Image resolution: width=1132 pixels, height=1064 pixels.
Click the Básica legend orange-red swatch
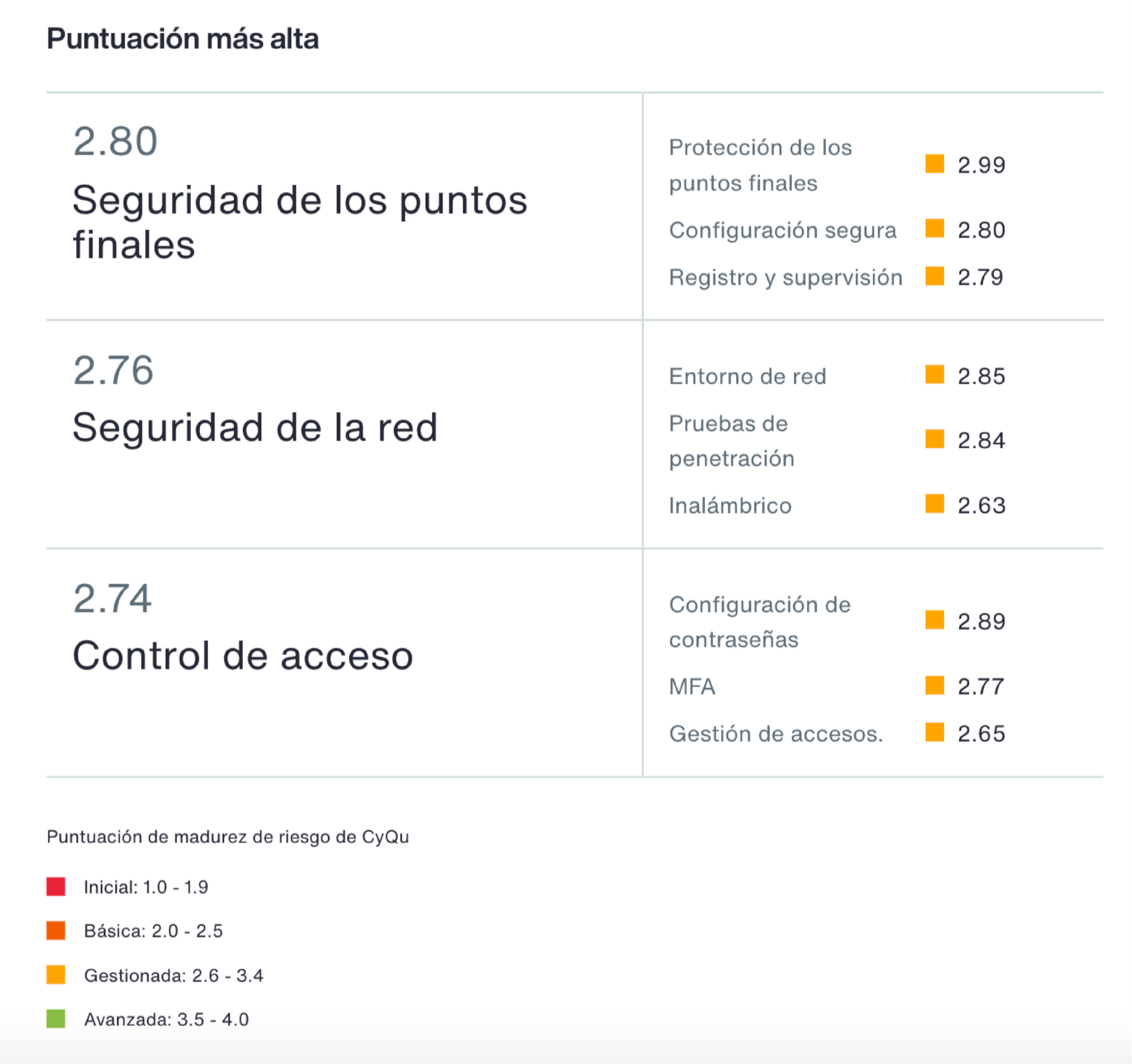[x=56, y=931]
